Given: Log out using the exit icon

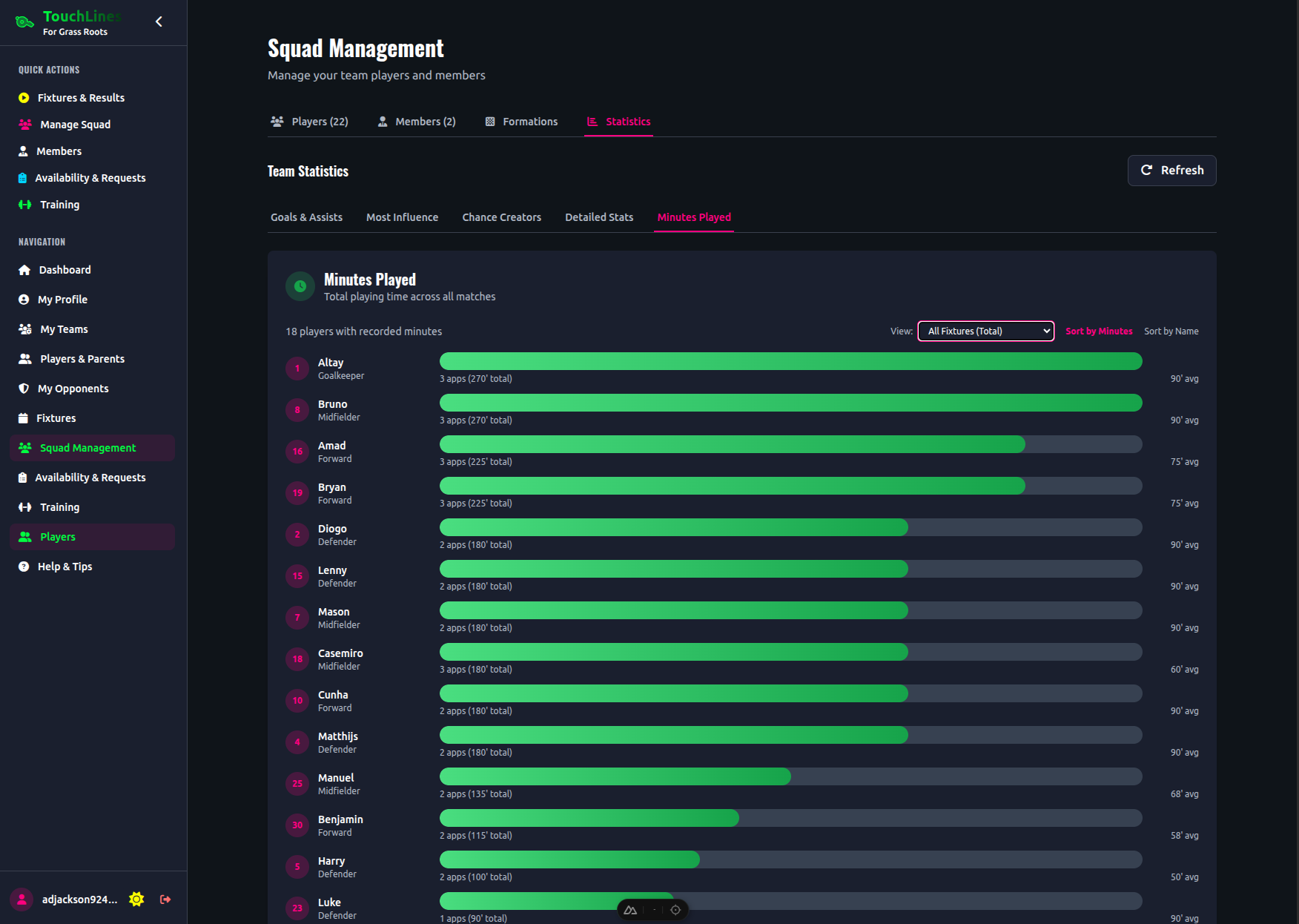Looking at the screenshot, I should click(x=165, y=899).
